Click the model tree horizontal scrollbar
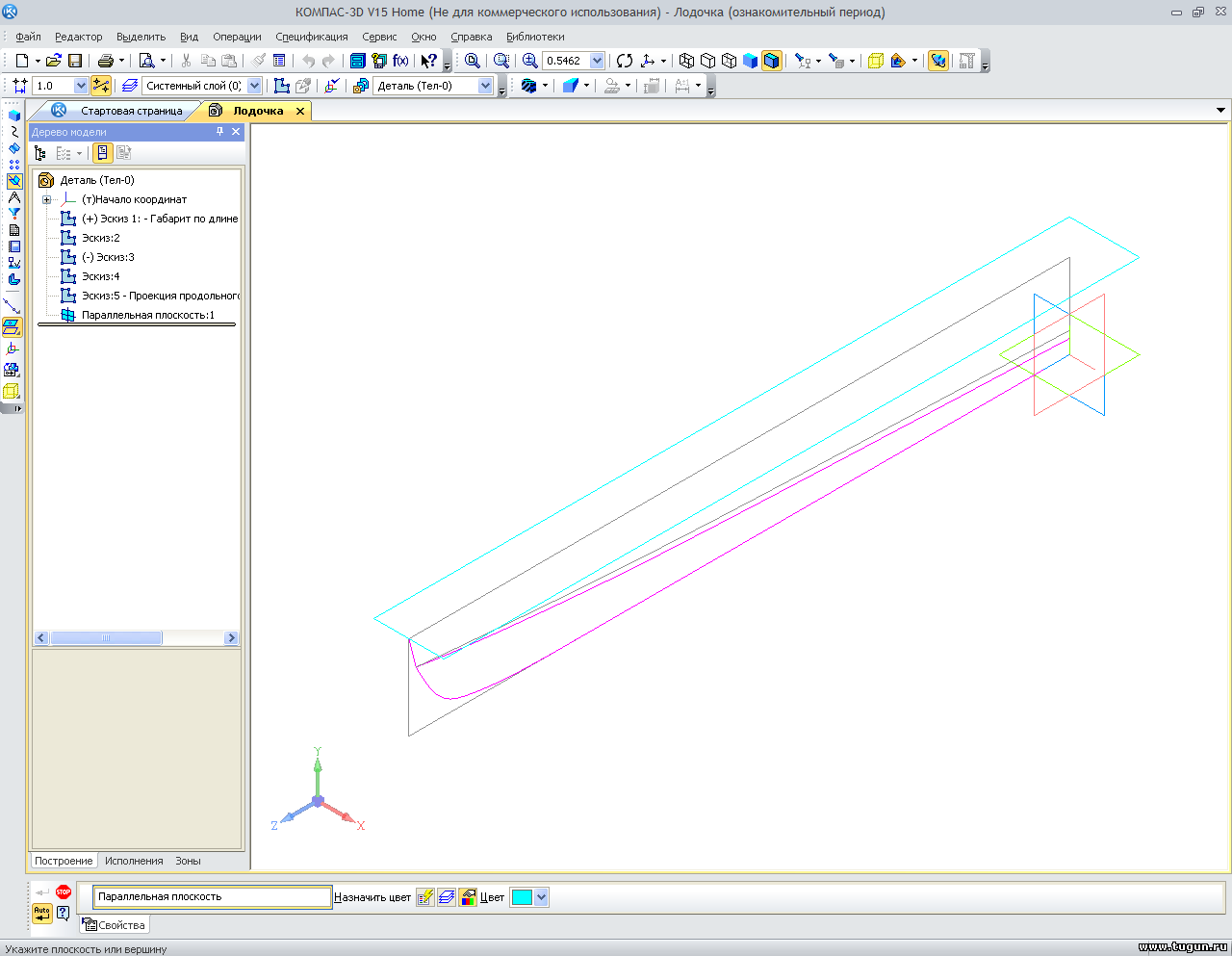 137,638
